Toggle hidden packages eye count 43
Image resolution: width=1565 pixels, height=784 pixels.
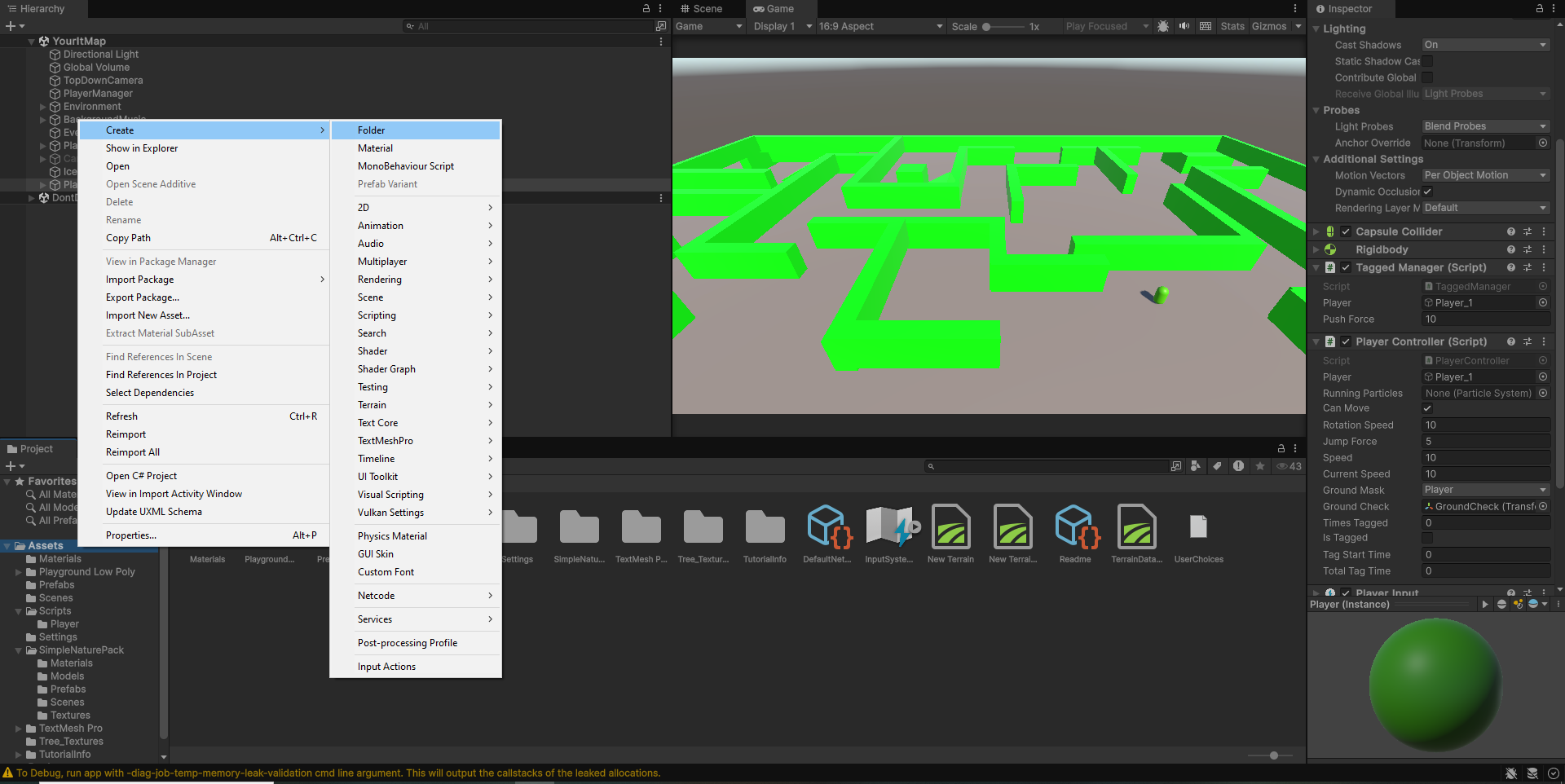click(1289, 466)
